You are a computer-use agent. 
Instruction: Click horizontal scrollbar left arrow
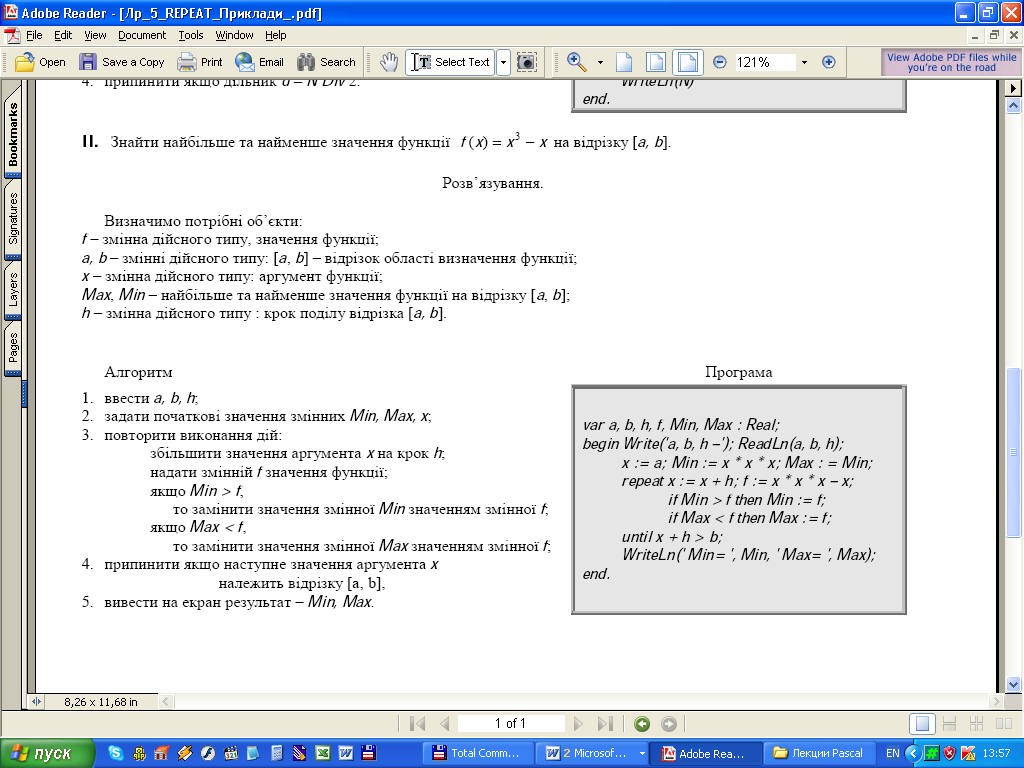pos(166,702)
